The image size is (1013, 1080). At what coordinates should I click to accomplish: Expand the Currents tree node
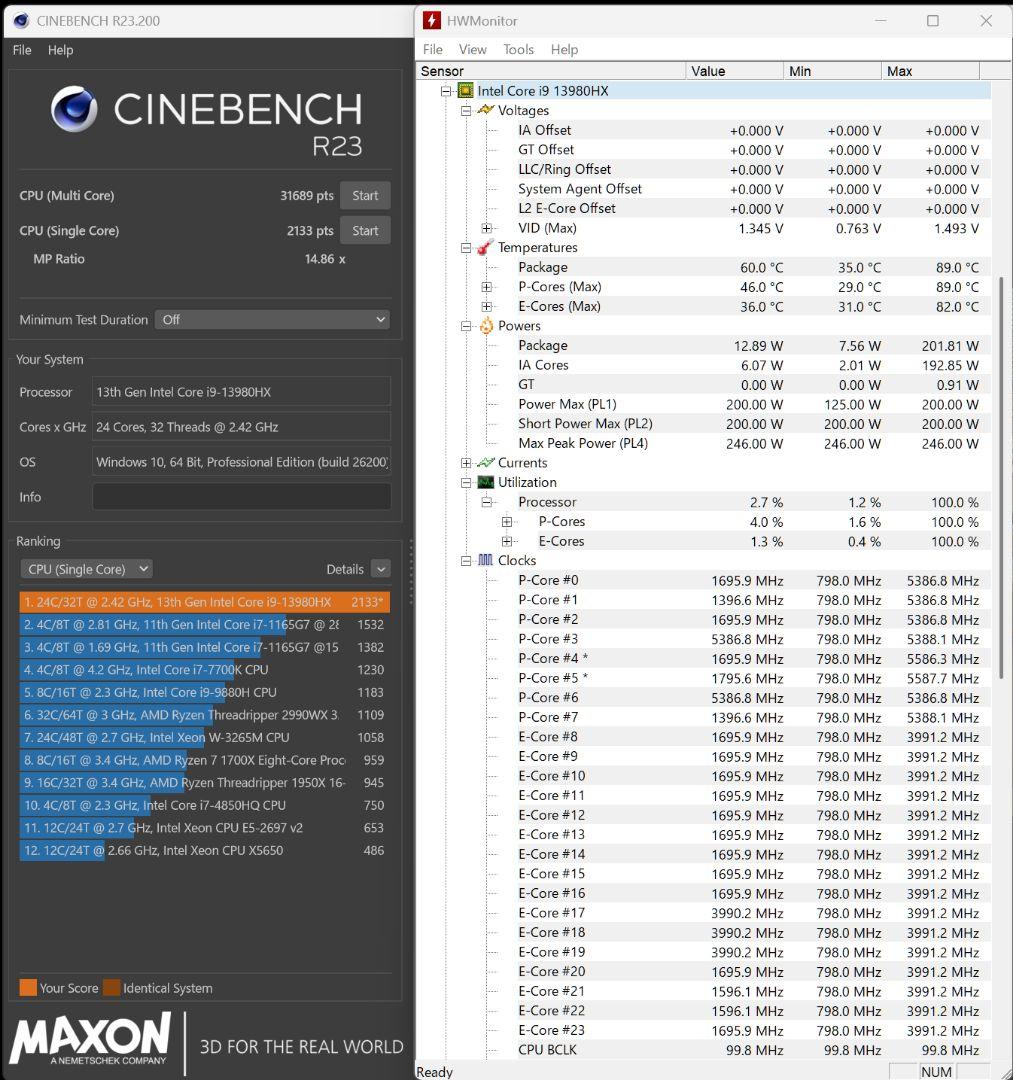[466, 463]
